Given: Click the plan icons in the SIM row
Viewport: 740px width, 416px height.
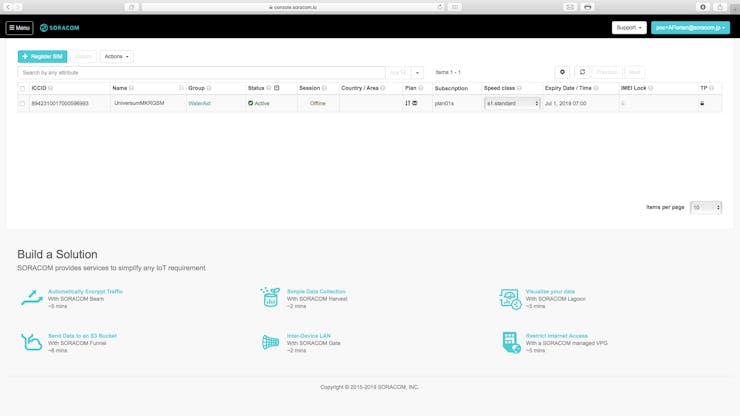Looking at the screenshot, I should click(x=411, y=103).
